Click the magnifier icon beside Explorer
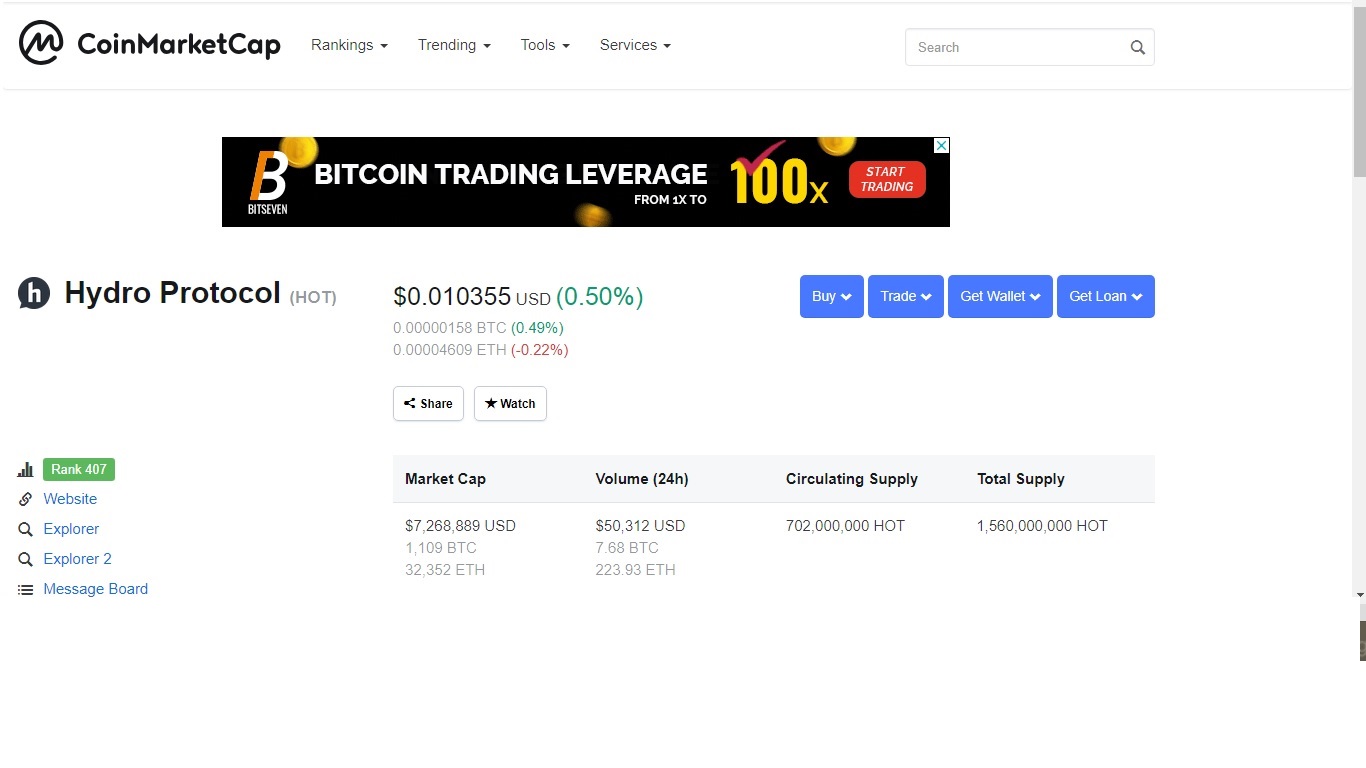Screen dimensions: 1366x768 (x=26, y=529)
